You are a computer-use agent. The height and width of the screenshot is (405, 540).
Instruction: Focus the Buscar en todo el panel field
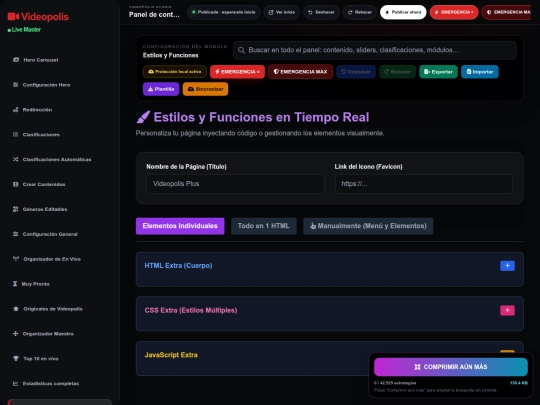click(375, 50)
